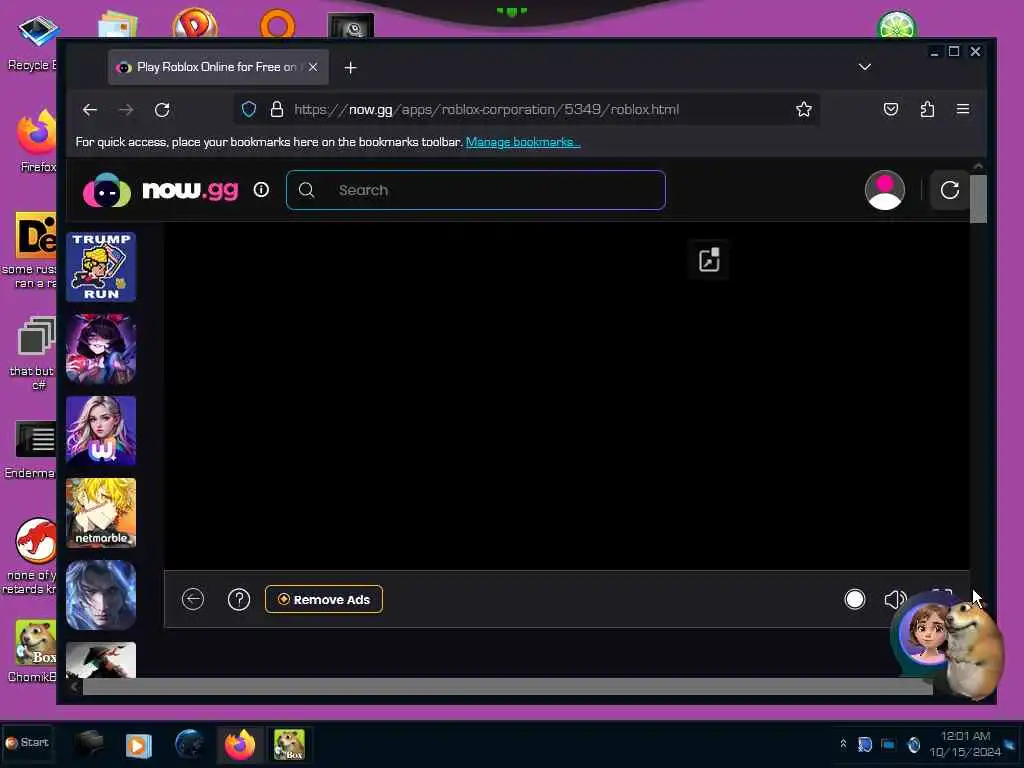
Task: Open the player help question mark
Action: point(239,599)
